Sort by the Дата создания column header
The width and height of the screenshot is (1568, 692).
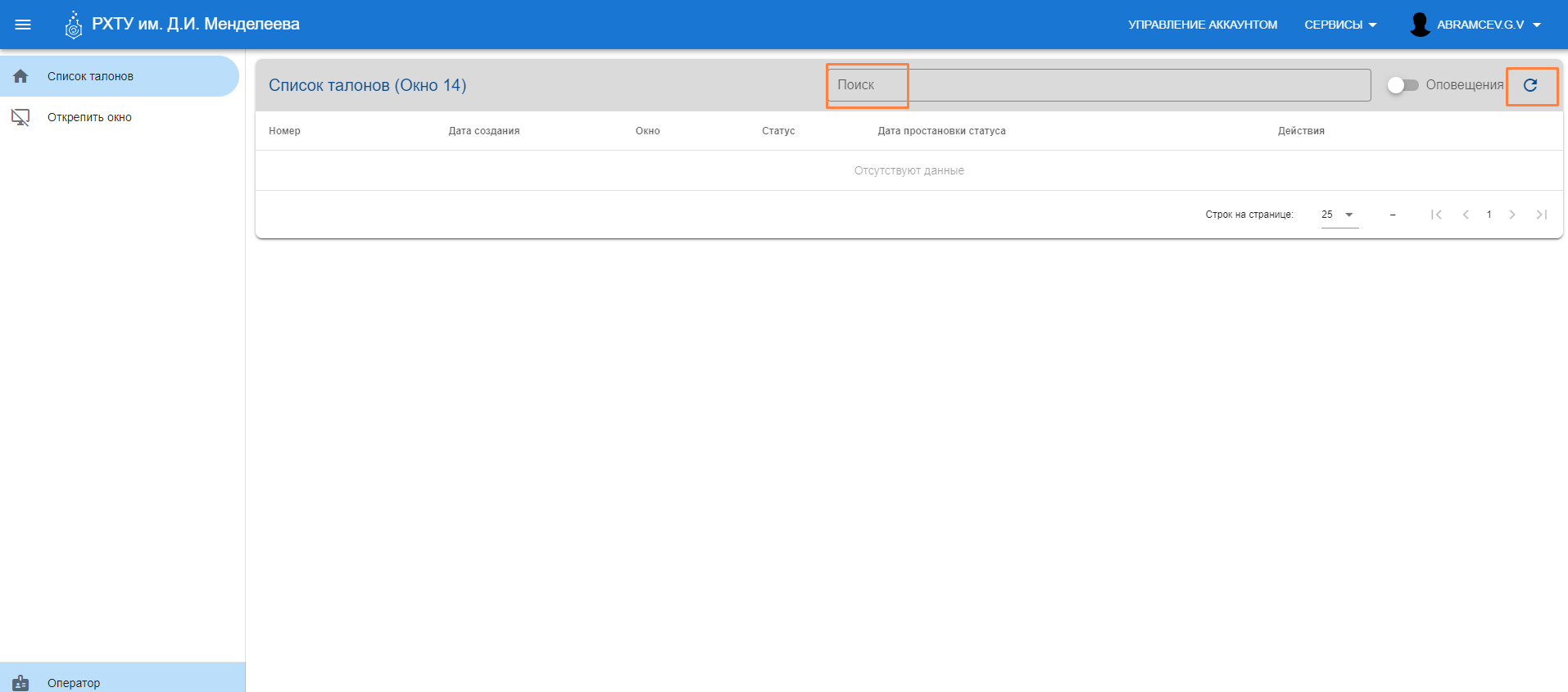click(x=483, y=131)
